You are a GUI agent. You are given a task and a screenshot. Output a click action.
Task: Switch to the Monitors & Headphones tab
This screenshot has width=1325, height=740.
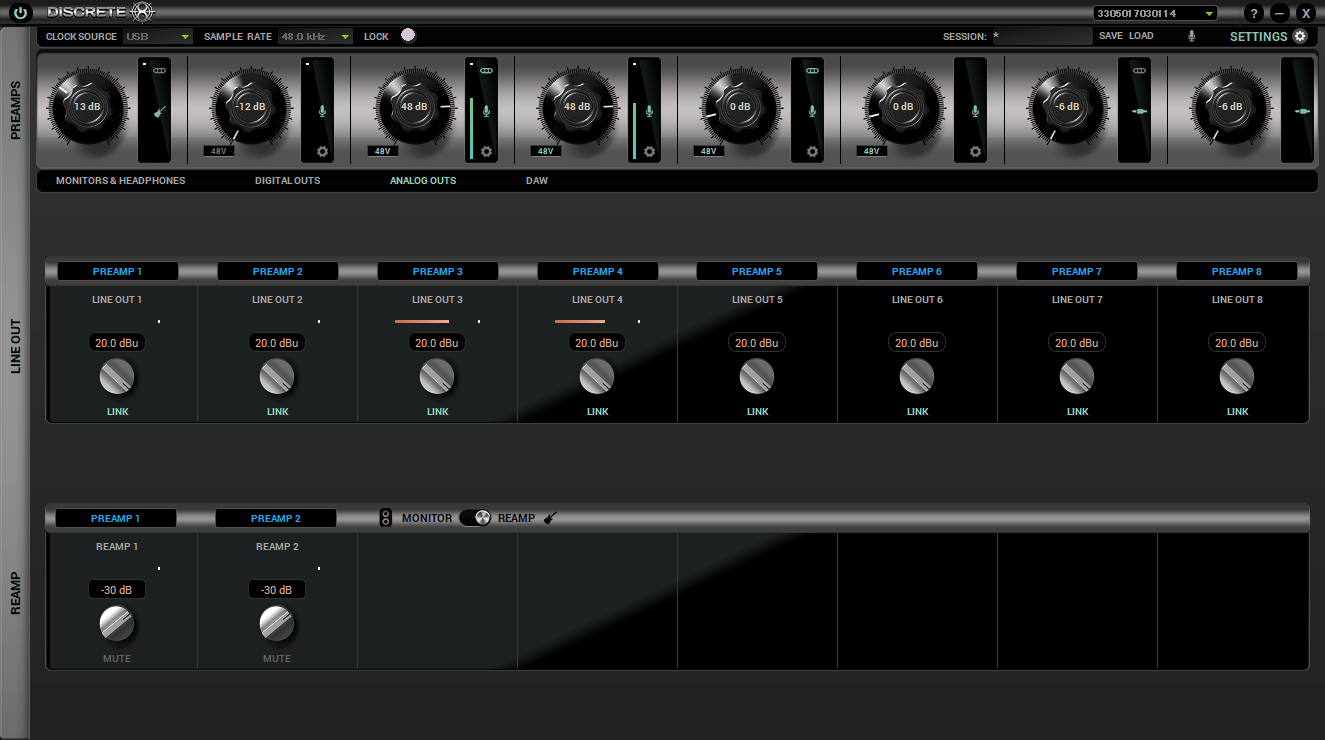tap(121, 181)
